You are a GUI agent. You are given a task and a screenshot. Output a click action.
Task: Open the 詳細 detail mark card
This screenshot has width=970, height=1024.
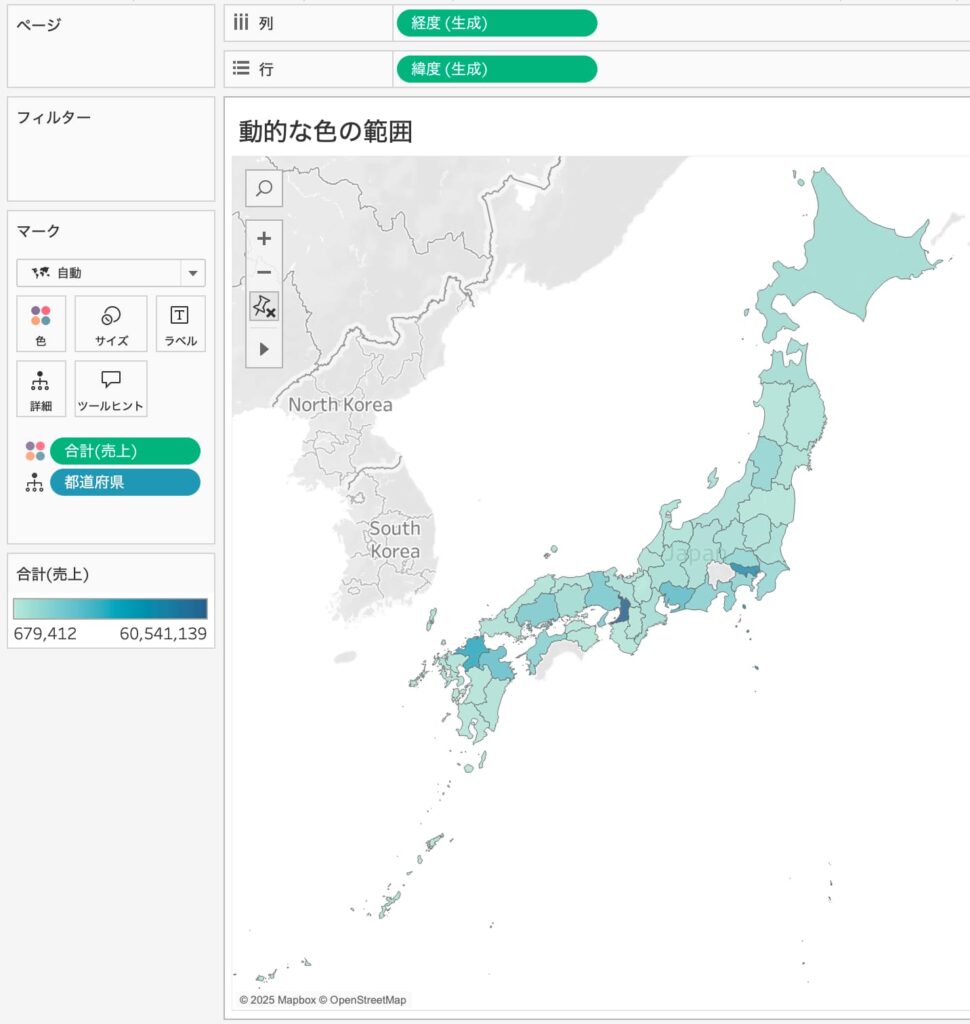coord(41,388)
